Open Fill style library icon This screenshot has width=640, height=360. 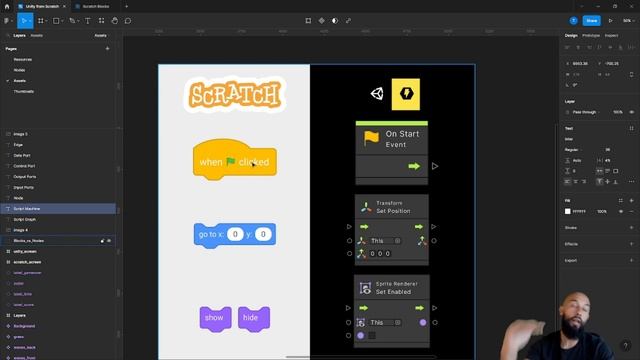(620, 200)
